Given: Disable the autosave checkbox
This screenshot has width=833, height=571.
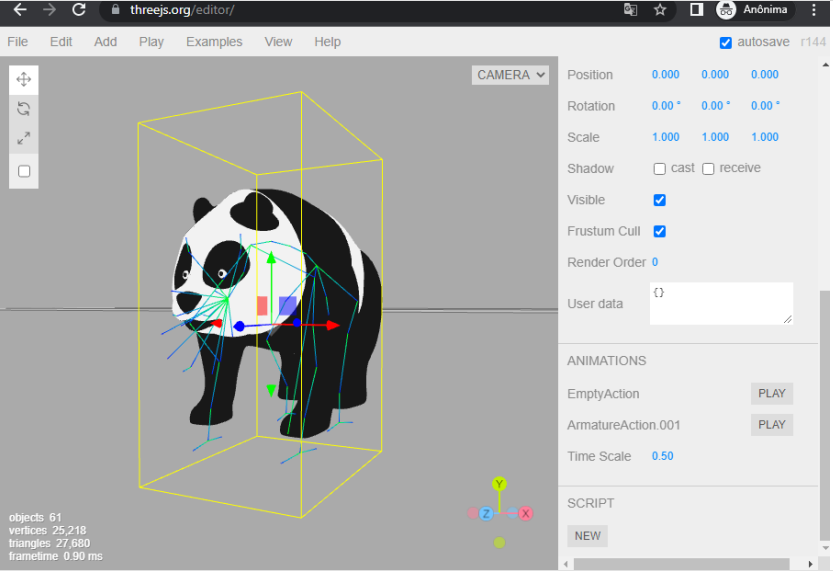Looking at the screenshot, I should tap(726, 42).
